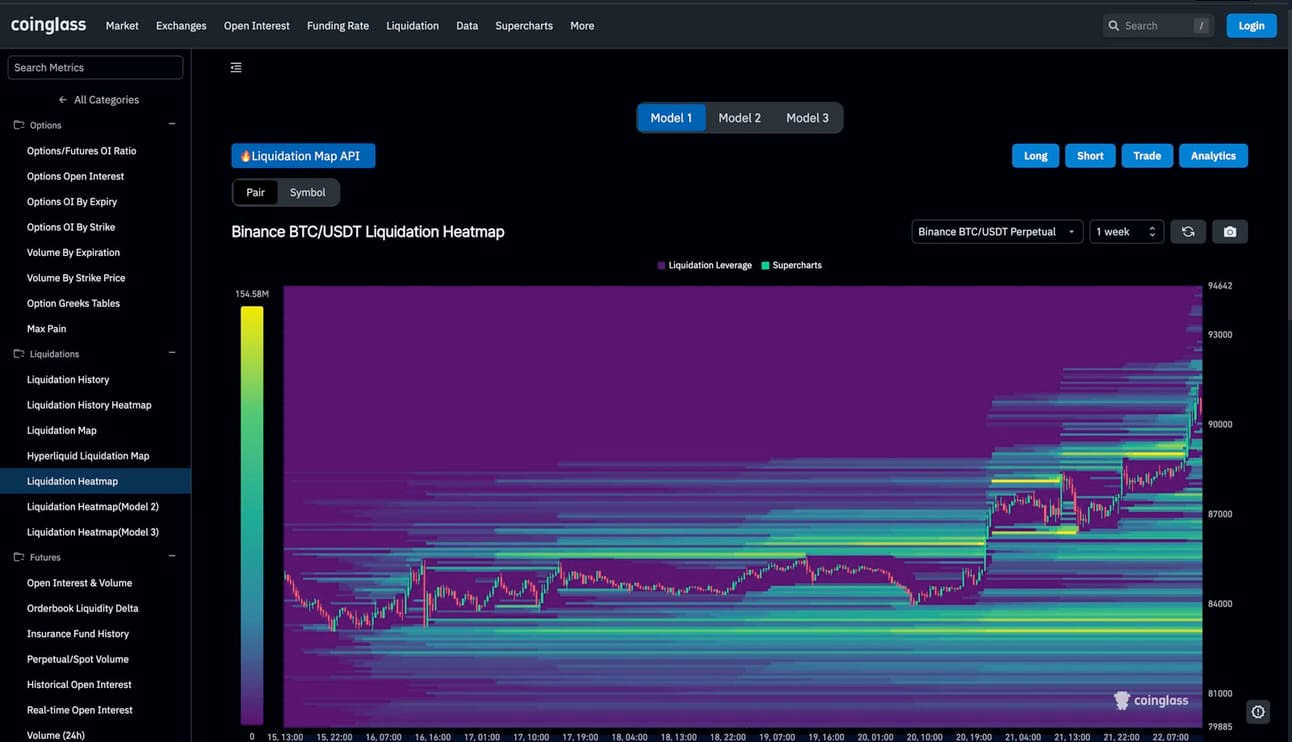Click the Liquidations folder icon
Viewport: 1292px width, 742px height.
click(19, 354)
